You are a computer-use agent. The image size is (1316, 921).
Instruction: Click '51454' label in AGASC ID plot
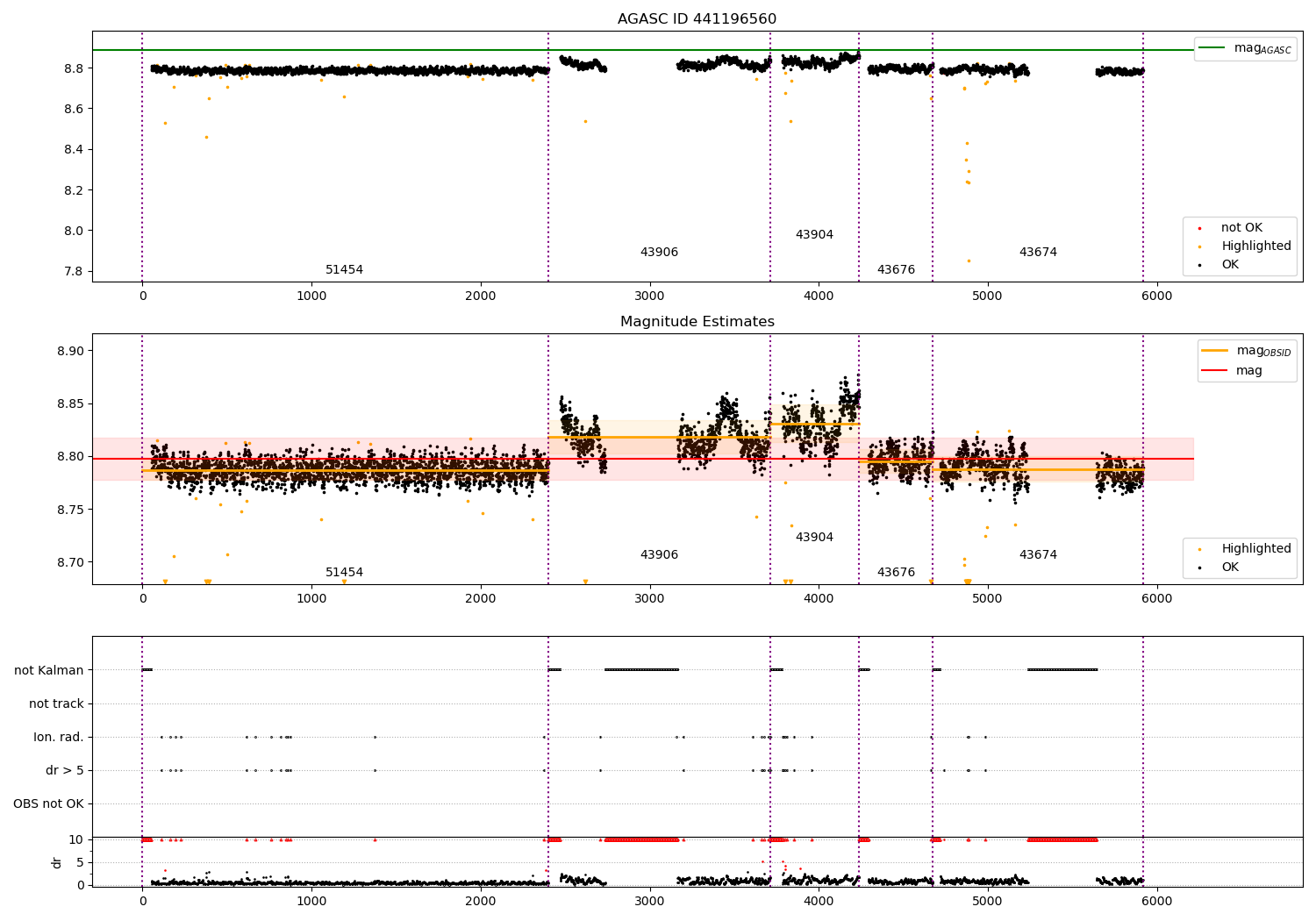coord(344,269)
